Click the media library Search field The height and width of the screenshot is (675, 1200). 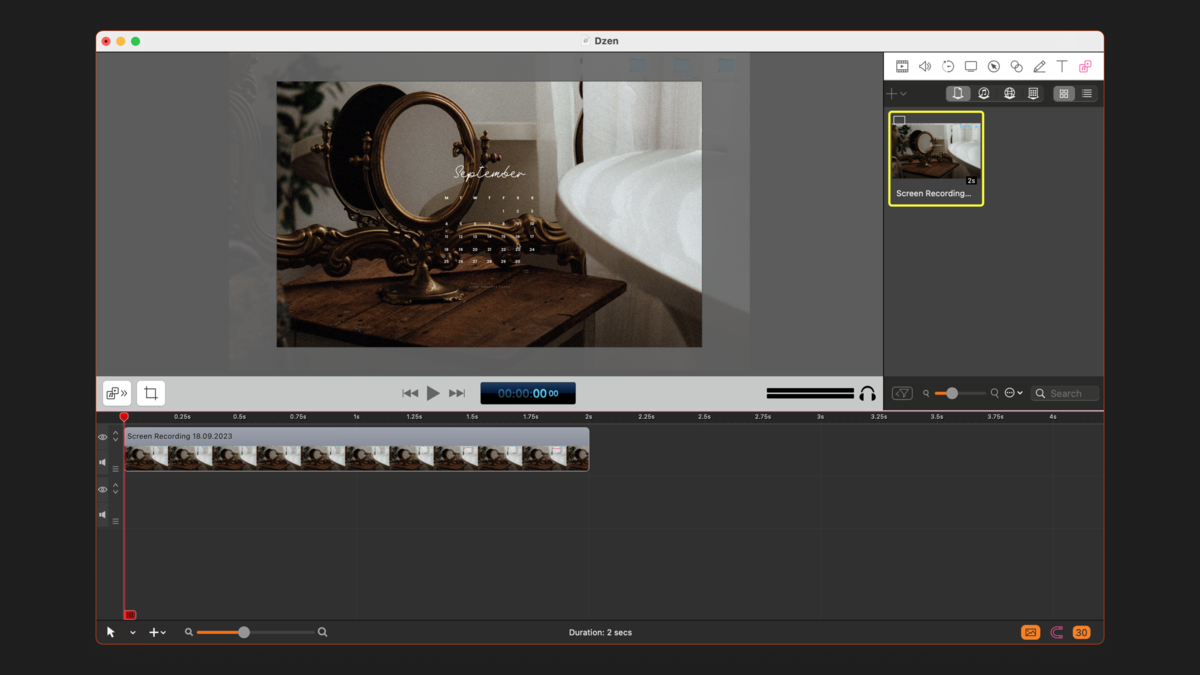tap(1070, 393)
